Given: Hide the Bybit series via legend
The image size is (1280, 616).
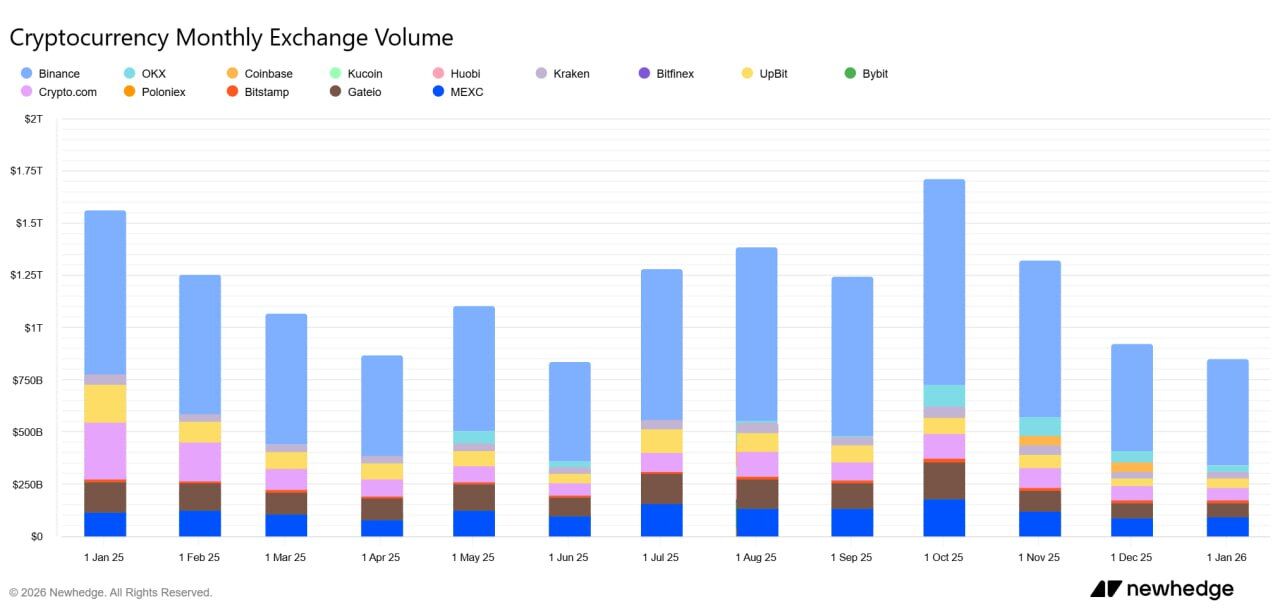Looking at the screenshot, I should tap(874, 74).
